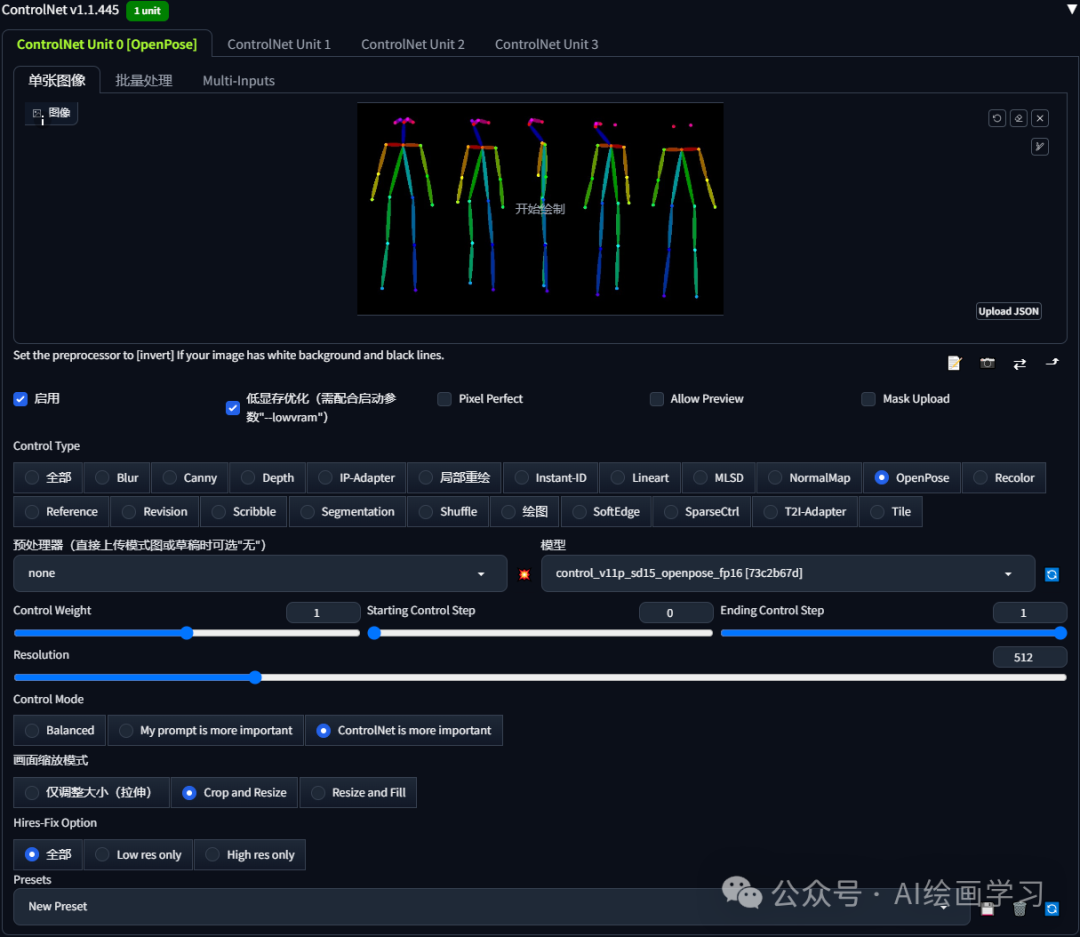Image resolution: width=1080 pixels, height=937 pixels.
Task: Select the Tile control type
Action: 891,511
